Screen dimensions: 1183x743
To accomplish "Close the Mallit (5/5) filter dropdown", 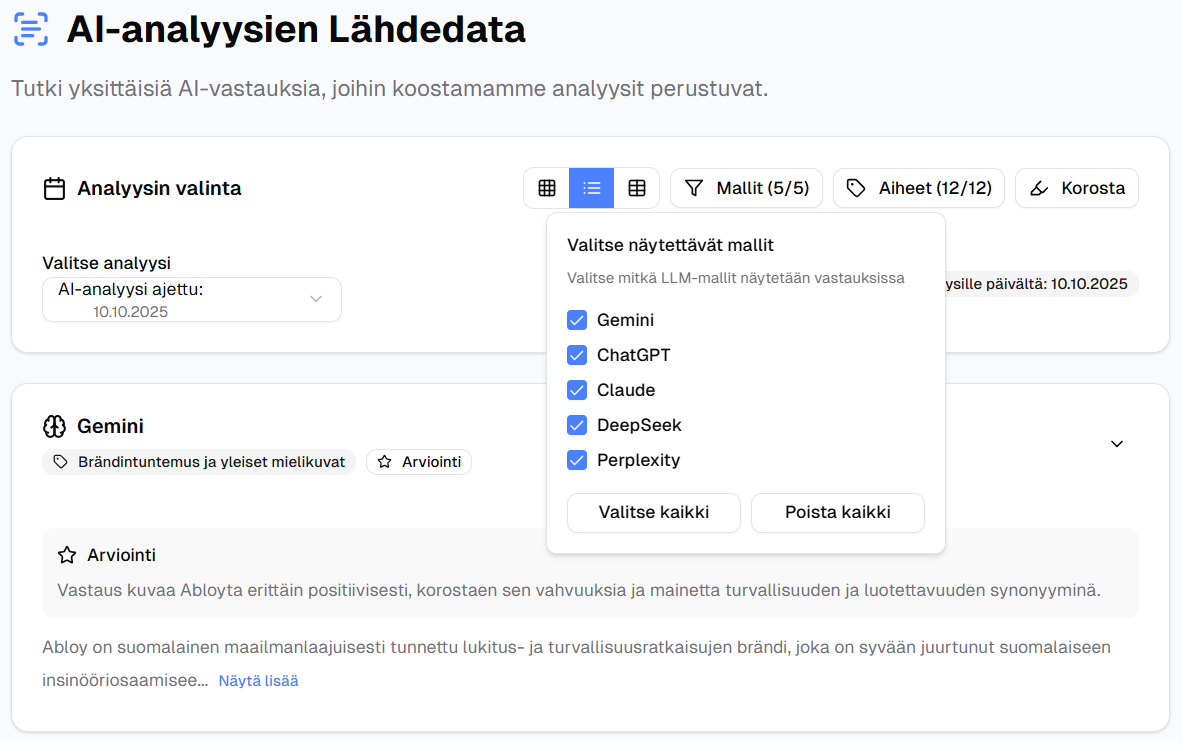I will (746, 188).
